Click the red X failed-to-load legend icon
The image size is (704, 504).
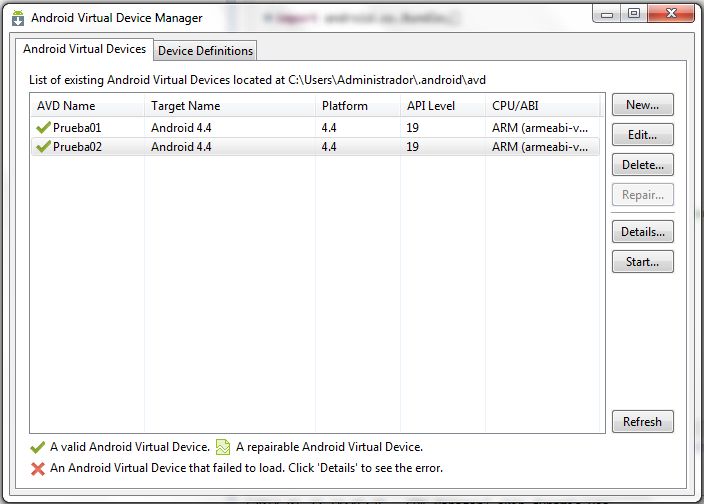[x=38, y=469]
